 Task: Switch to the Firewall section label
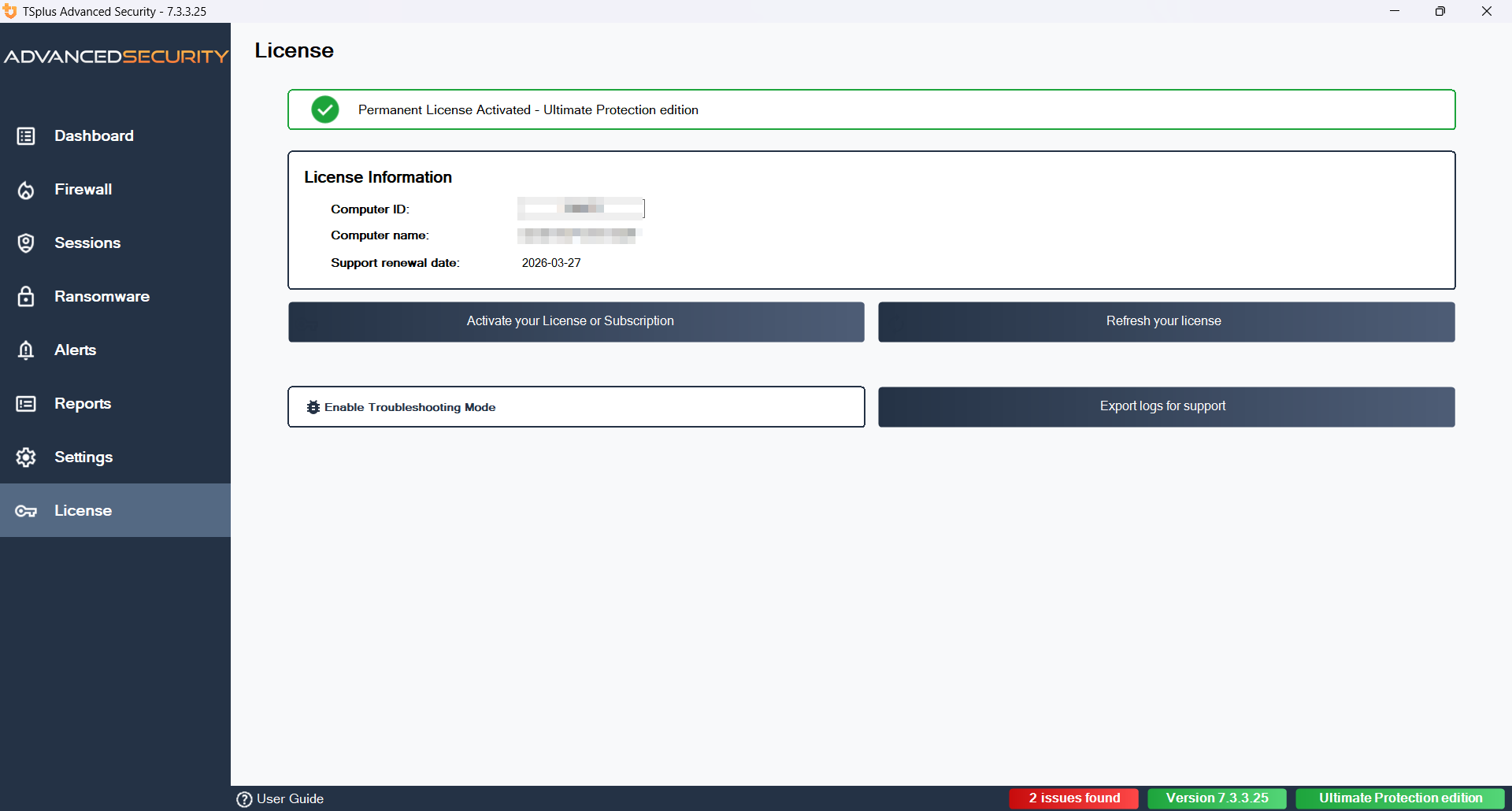pos(83,189)
